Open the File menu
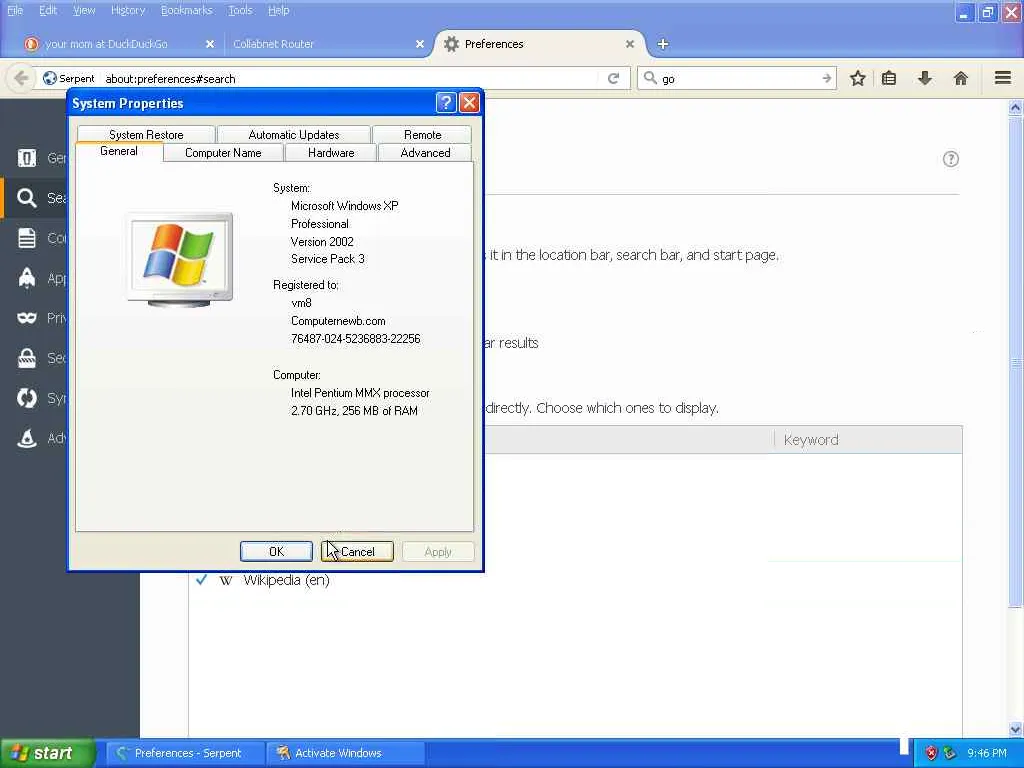The width and height of the screenshot is (1024, 768). click(x=15, y=10)
